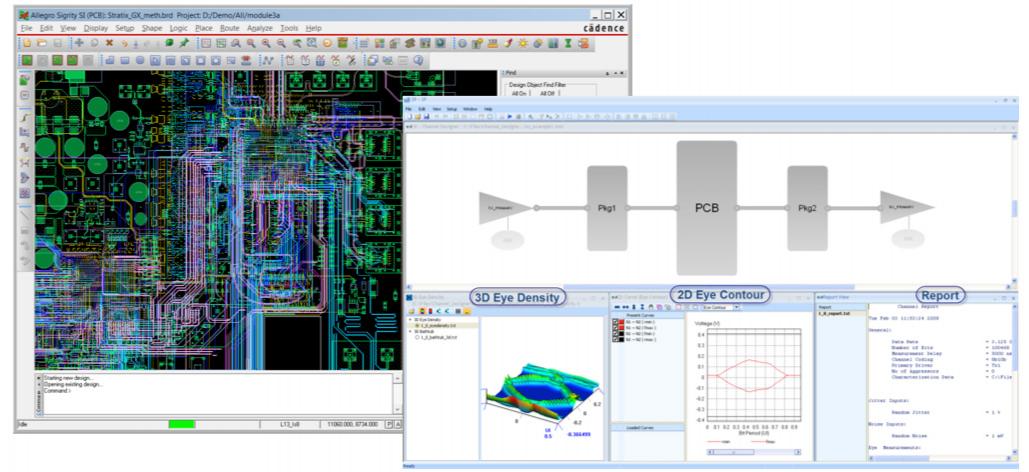The image size is (1029, 472).
Task: Open the File menu in Allegro Sigrity
Action: coord(26,28)
